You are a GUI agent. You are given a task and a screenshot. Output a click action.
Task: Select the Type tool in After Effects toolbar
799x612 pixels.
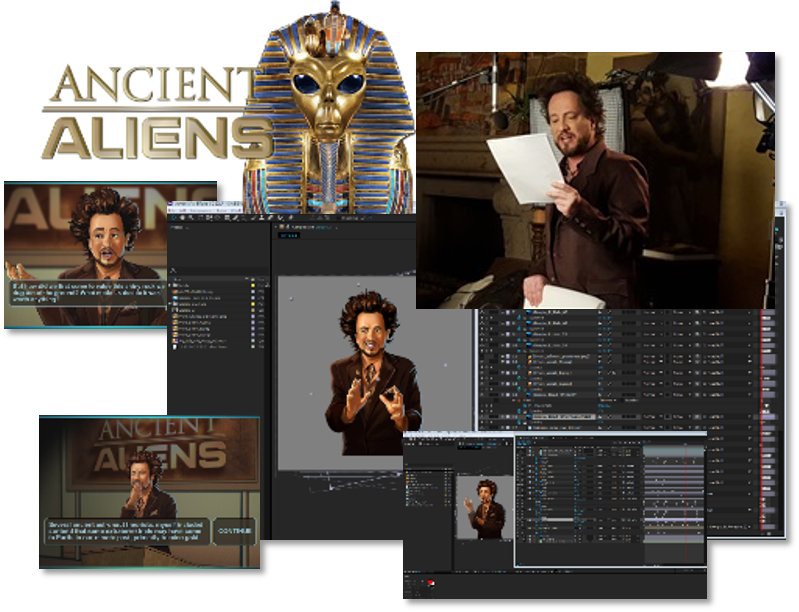[x=244, y=218]
